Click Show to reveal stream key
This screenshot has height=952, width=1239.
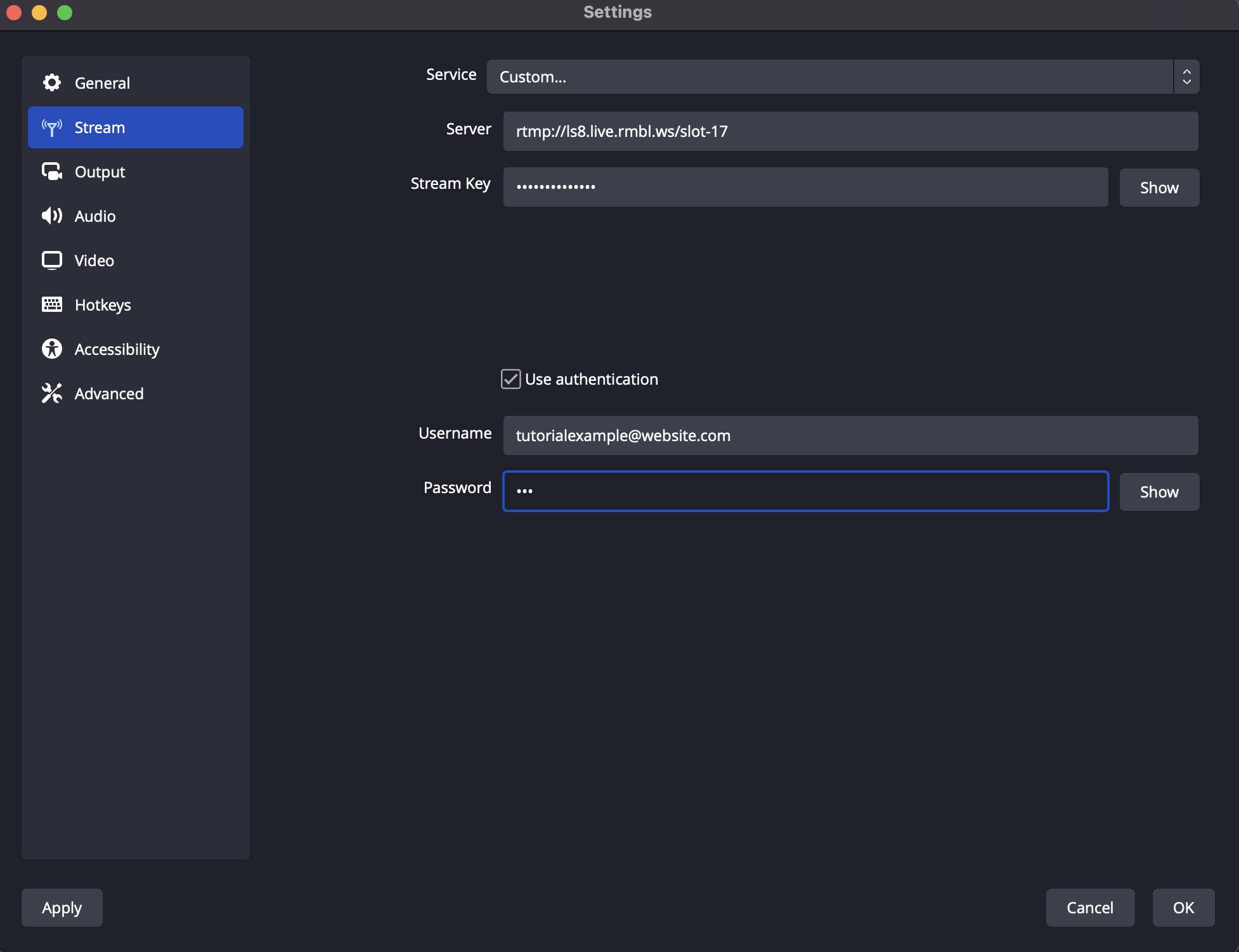[x=1159, y=187]
